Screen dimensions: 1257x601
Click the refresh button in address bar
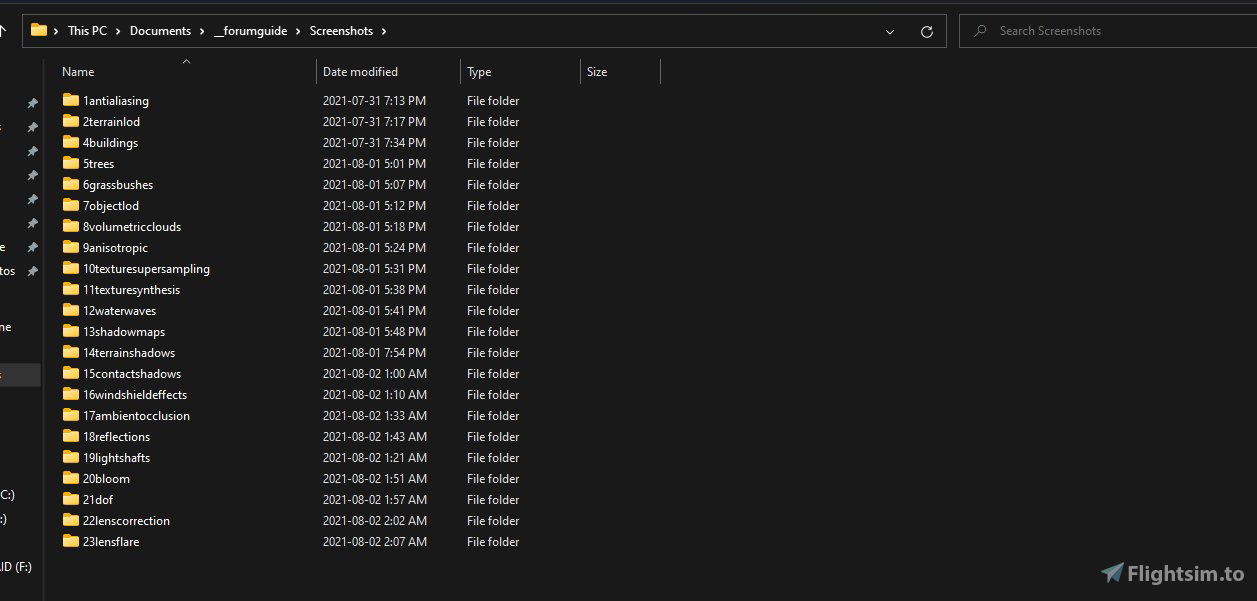click(x=926, y=31)
